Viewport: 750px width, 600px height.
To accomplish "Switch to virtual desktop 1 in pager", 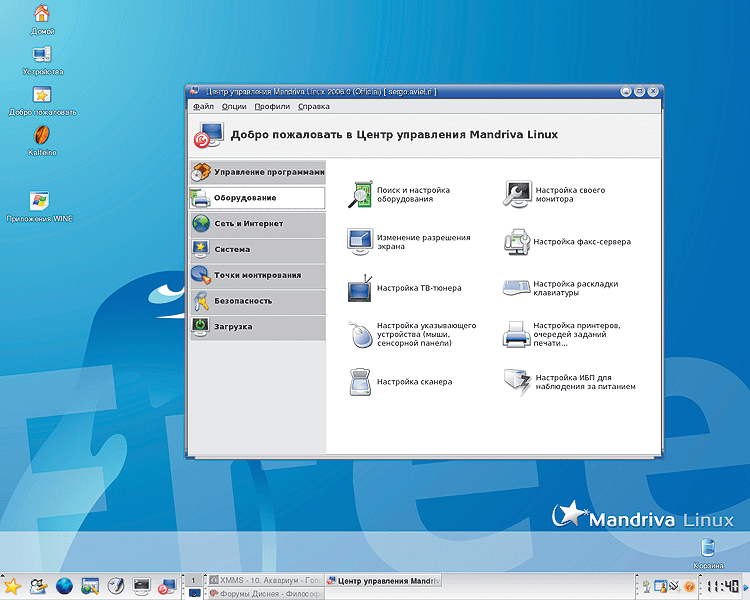I will pos(193,581).
